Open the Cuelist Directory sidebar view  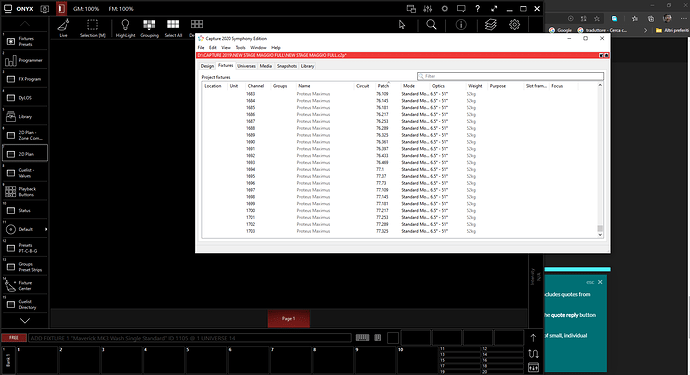click(x=25, y=304)
